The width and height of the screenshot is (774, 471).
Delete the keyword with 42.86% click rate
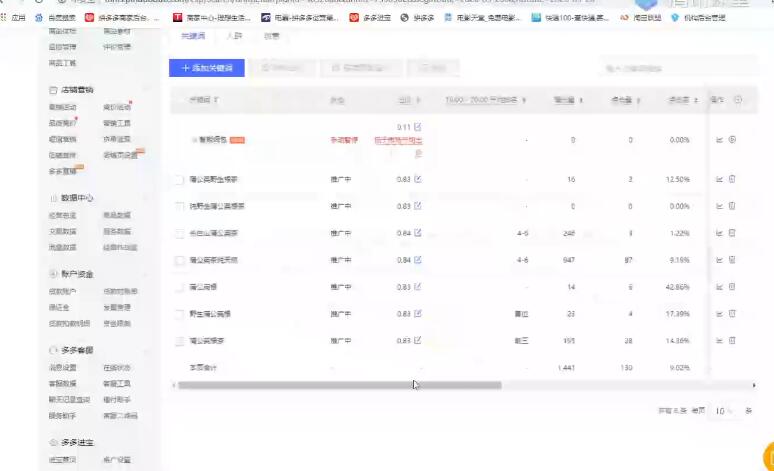point(732,287)
